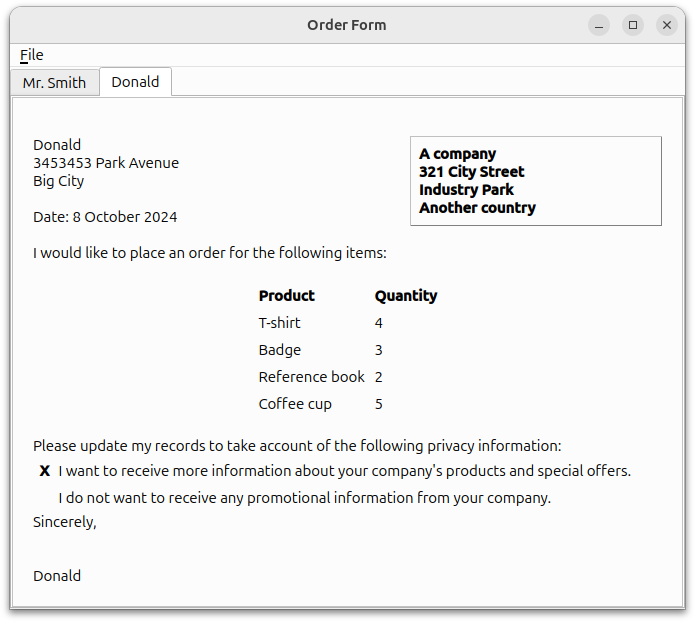Click 'A company' in the address box
This screenshot has height=622, width=695.
(x=457, y=154)
